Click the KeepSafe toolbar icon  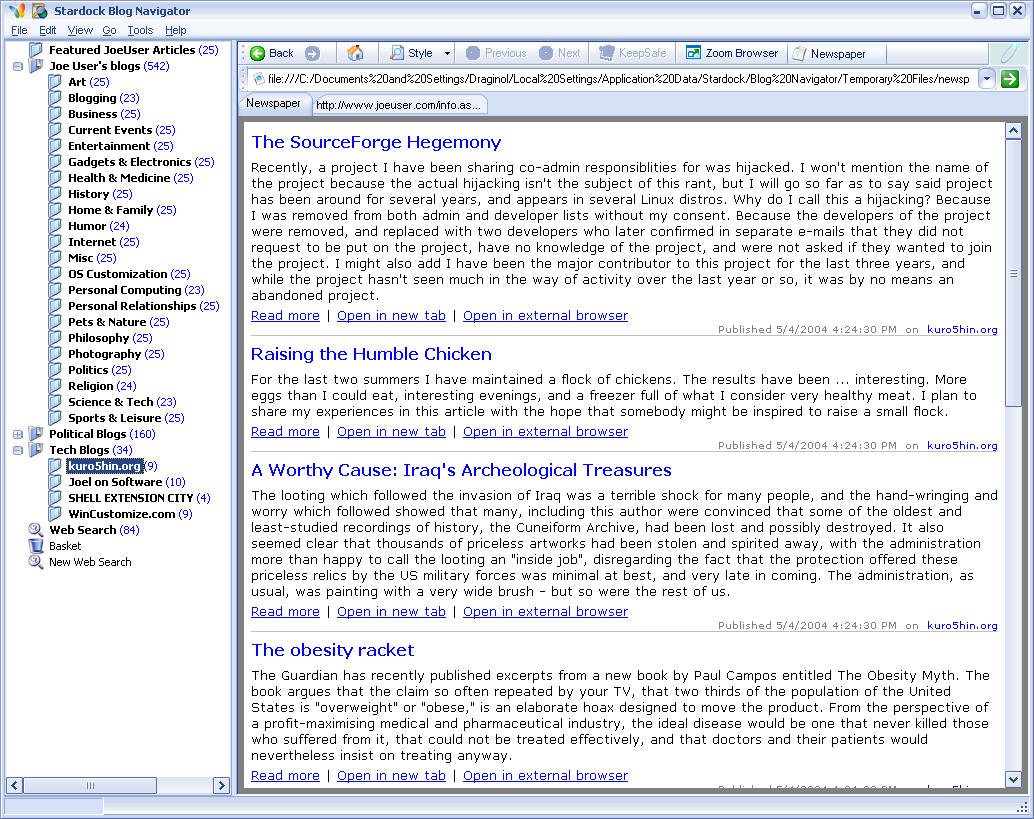[607, 53]
